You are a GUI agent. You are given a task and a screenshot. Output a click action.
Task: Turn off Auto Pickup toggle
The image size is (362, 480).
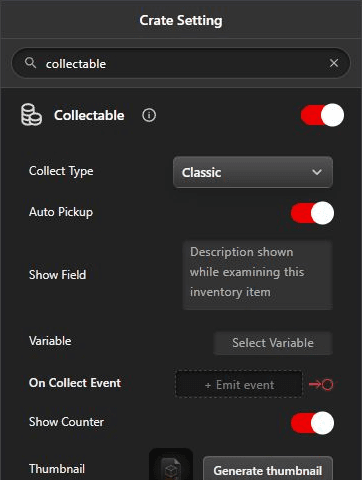pos(312,213)
